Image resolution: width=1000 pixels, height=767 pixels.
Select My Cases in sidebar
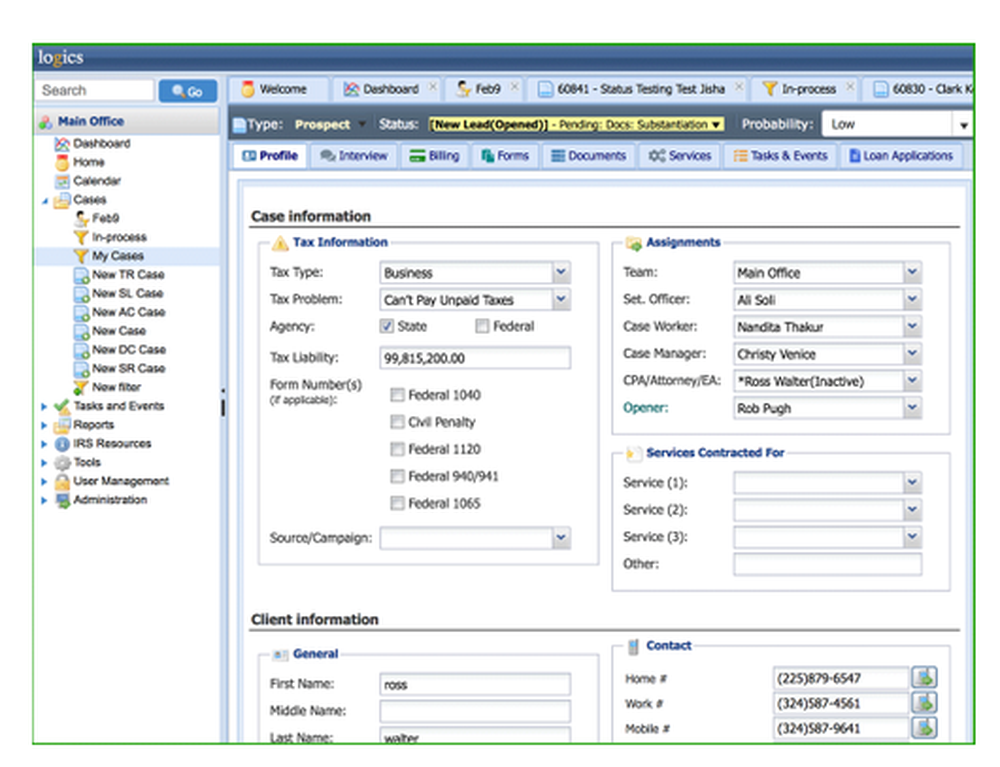coord(118,256)
